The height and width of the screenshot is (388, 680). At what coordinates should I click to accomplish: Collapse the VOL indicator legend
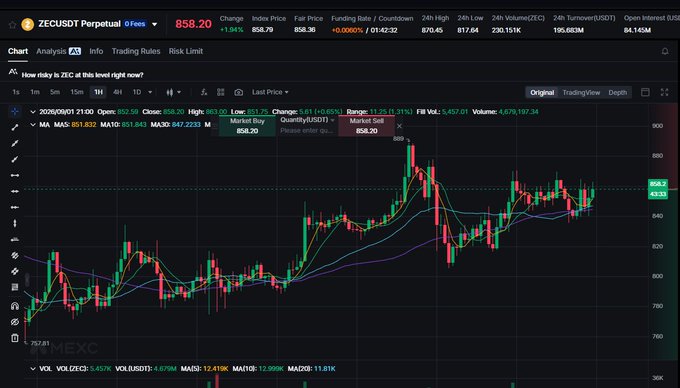[33, 369]
